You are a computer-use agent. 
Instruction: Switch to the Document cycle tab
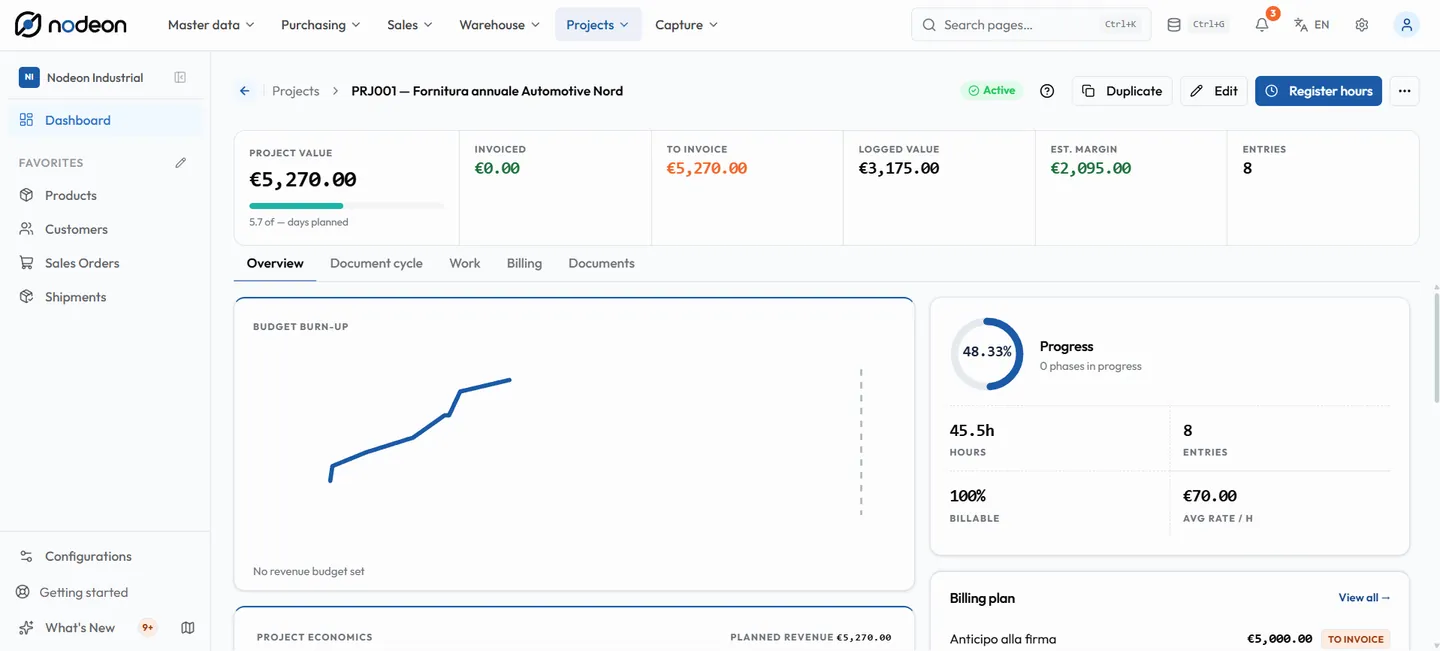point(376,263)
